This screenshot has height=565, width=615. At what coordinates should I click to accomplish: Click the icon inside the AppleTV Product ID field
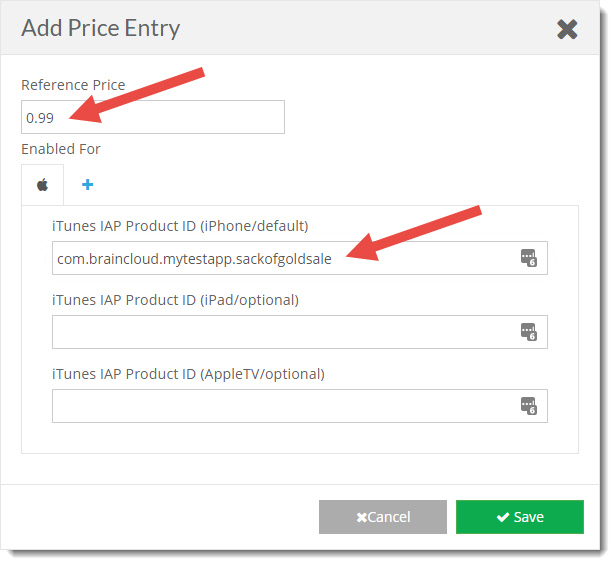click(x=529, y=406)
